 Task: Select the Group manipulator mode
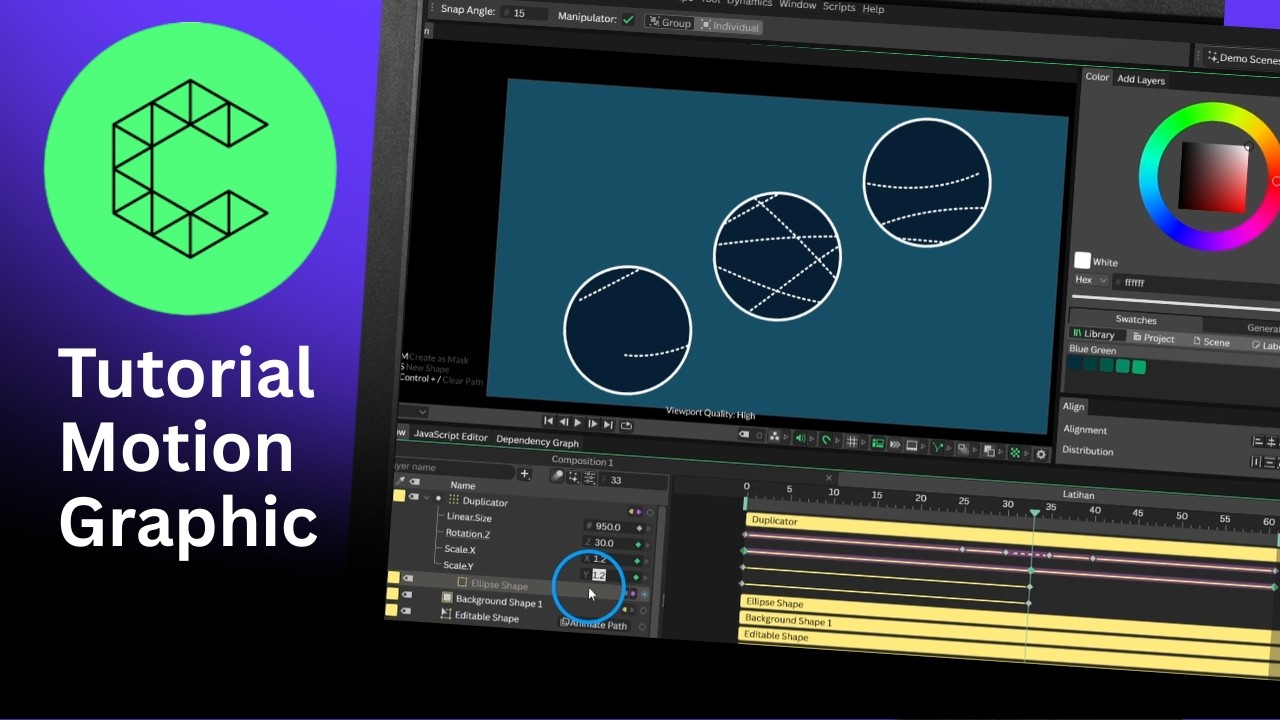pos(669,22)
